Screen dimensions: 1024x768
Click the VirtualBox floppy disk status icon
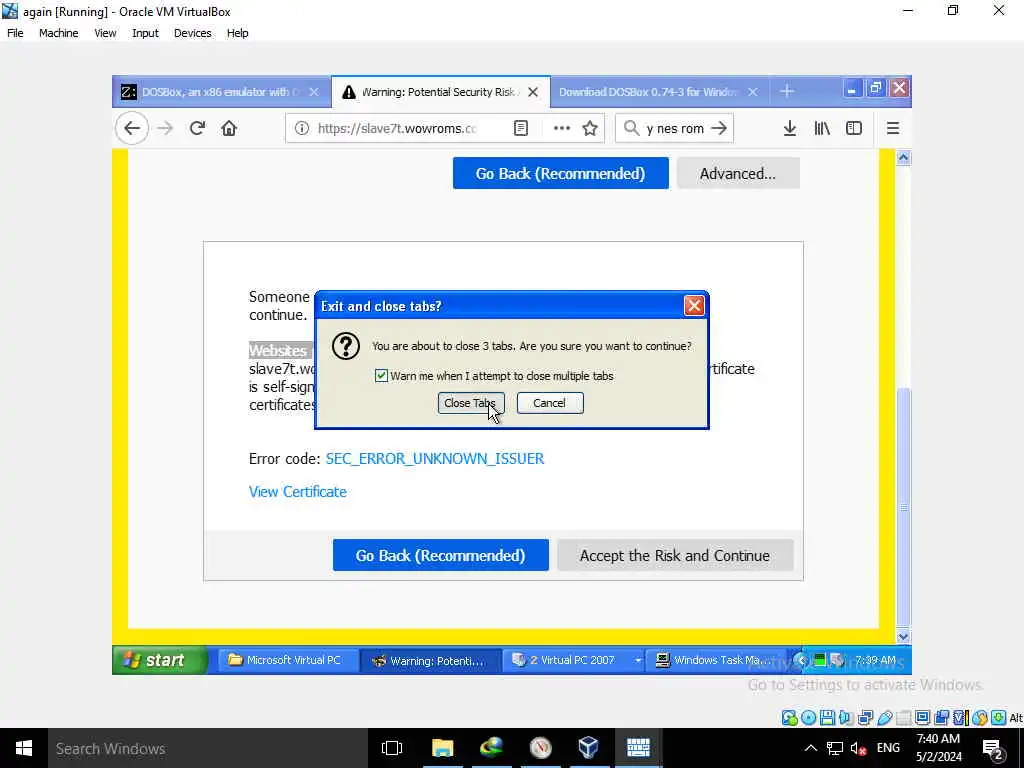point(827,718)
